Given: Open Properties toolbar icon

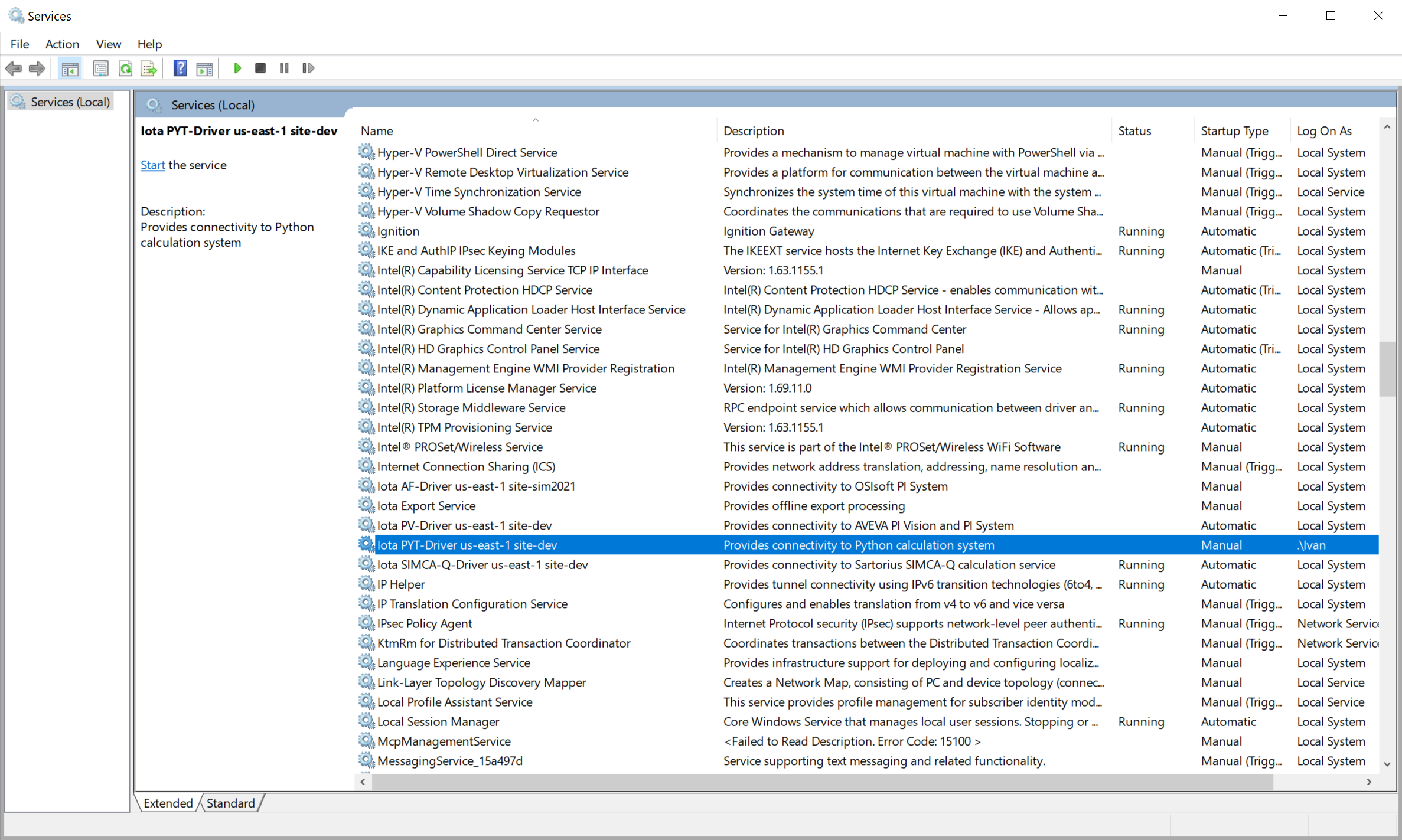Looking at the screenshot, I should (x=100, y=68).
